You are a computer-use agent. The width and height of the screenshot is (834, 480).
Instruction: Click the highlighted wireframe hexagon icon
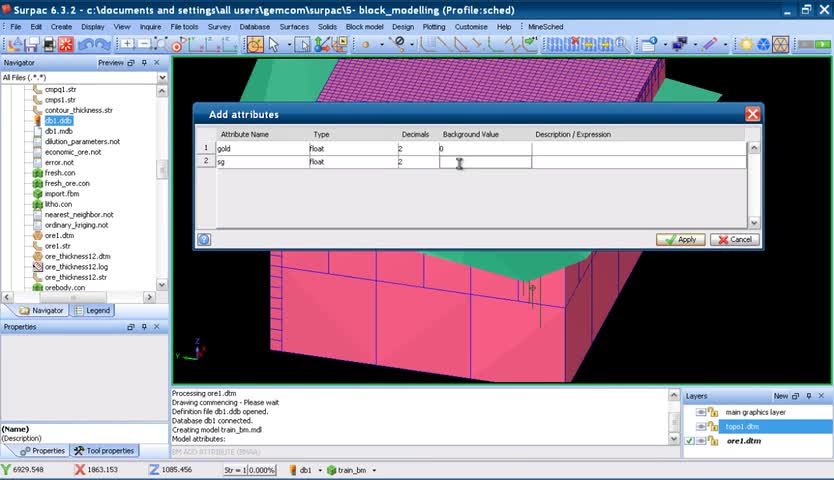pos(780,45)
